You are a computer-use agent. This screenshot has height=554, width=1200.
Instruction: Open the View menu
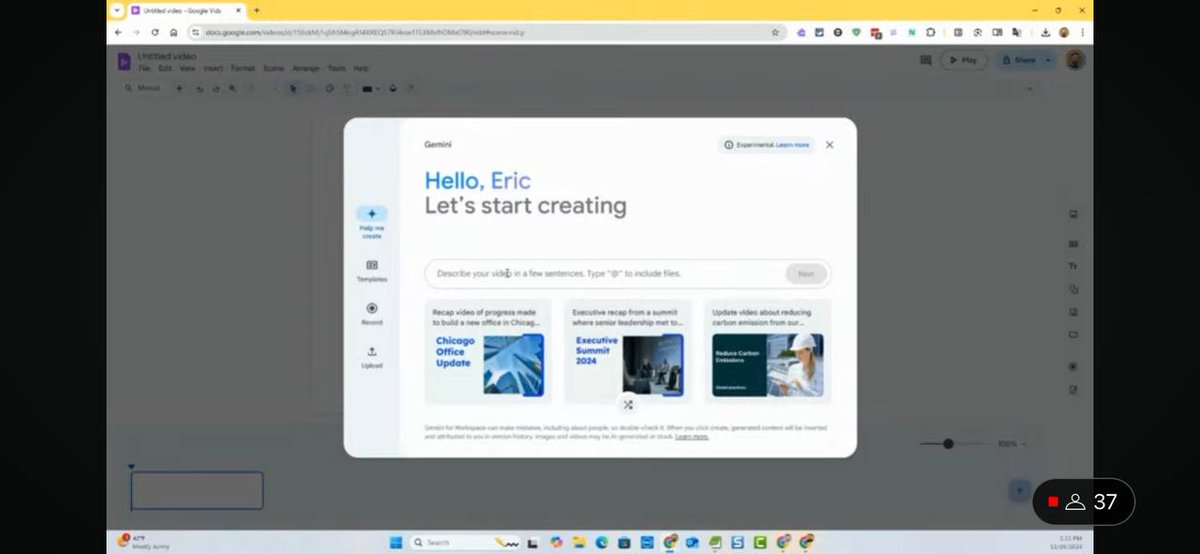pyautogui.click(x=187, y=69)
